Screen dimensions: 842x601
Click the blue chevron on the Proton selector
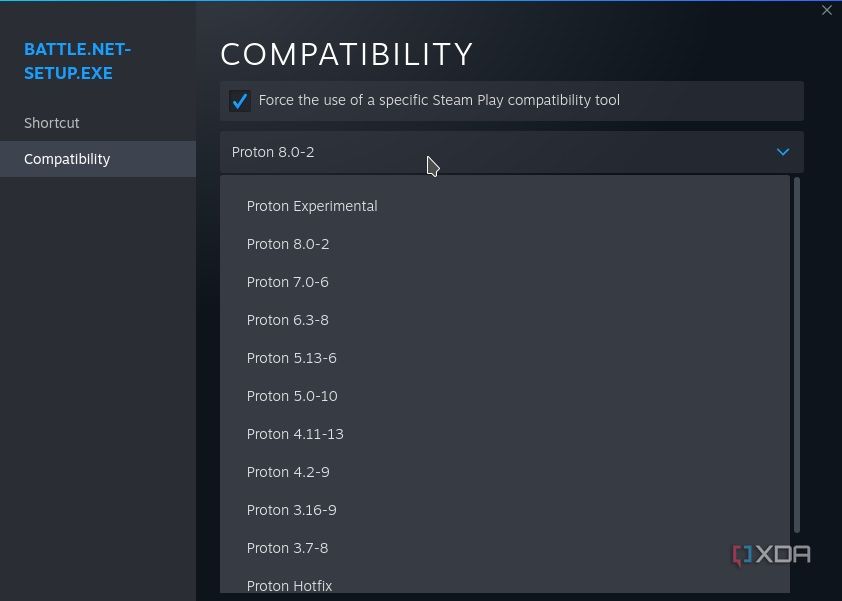coord(783,152)
